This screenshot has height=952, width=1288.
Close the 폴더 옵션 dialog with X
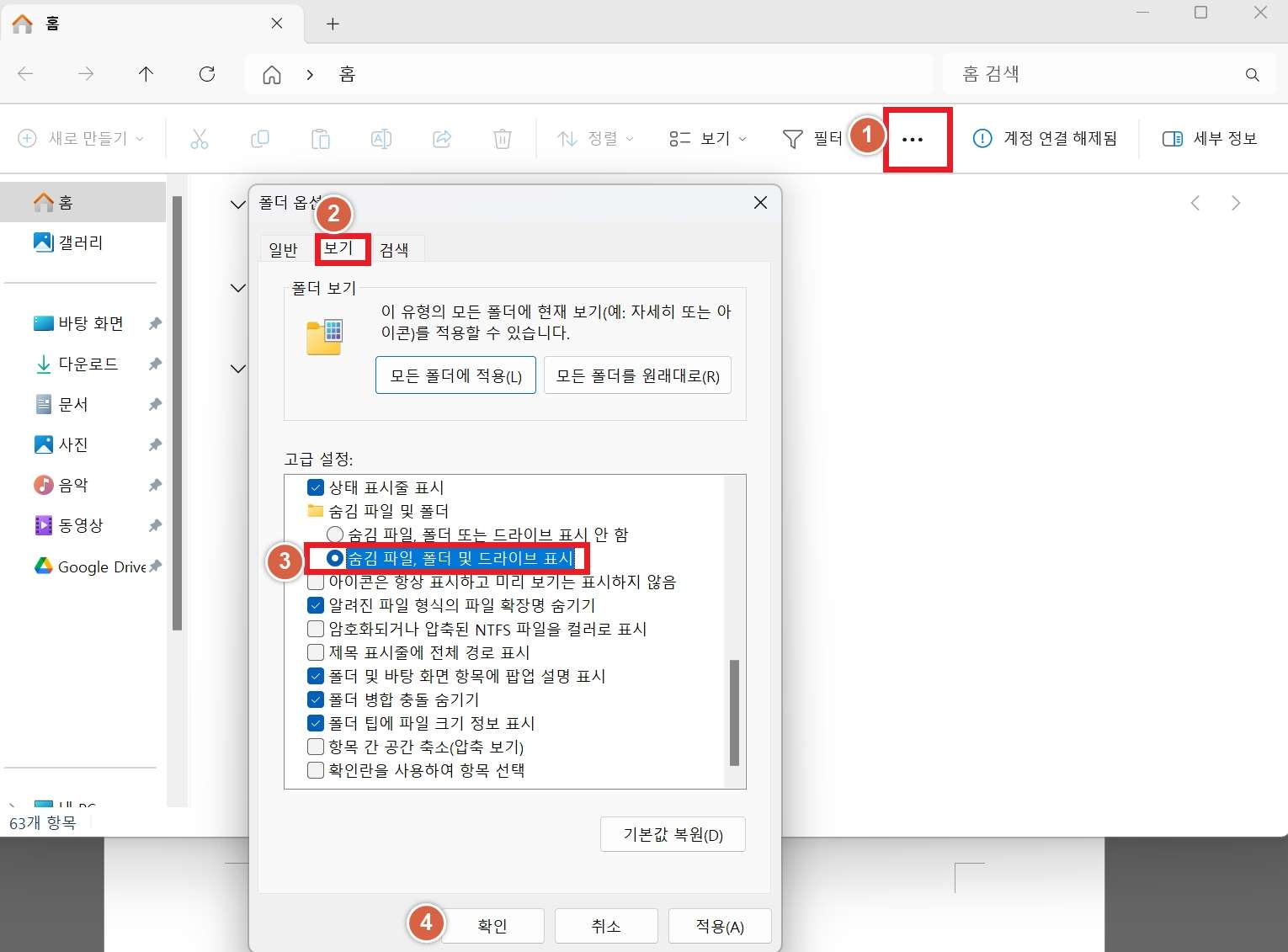760,203
